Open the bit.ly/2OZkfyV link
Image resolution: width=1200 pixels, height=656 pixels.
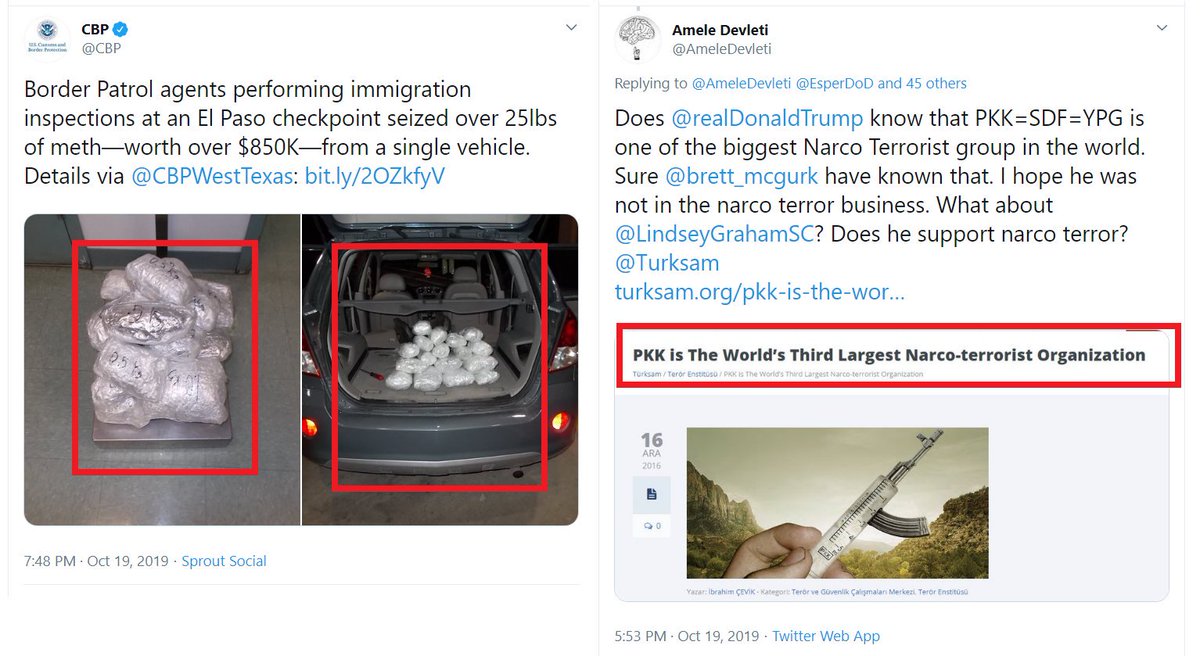(375, 176)
